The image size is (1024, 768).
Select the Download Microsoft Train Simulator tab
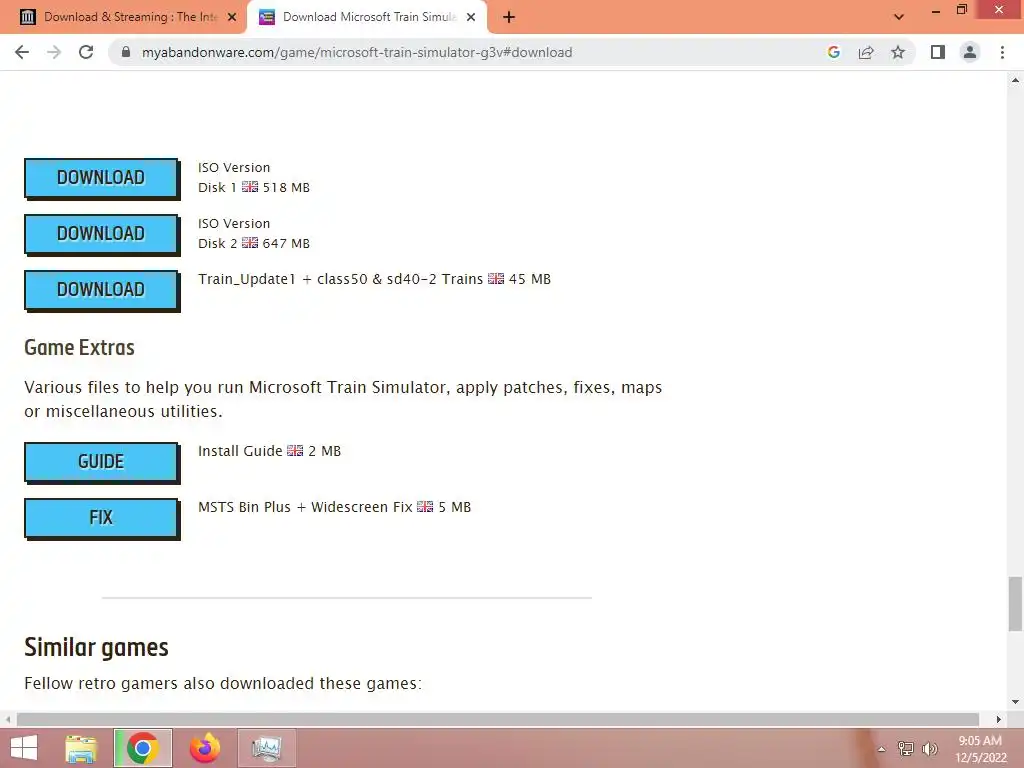click(x=366, y=17)
